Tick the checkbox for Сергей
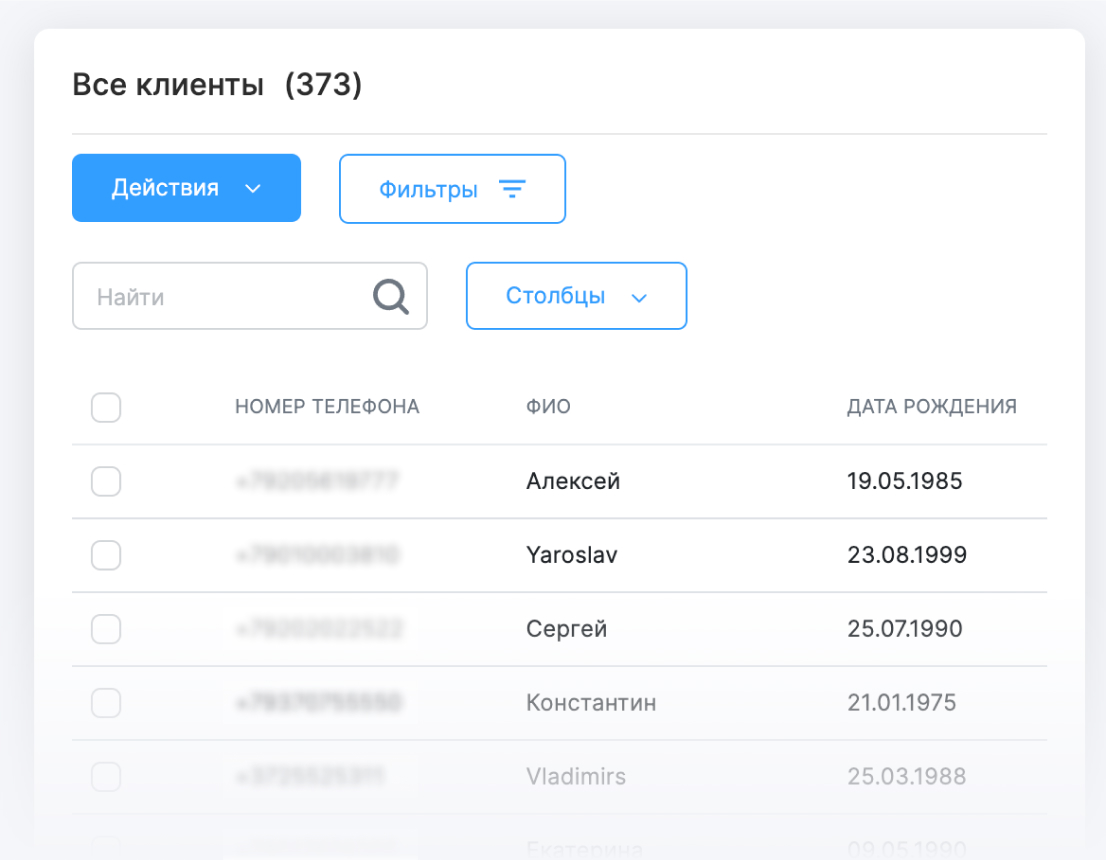 pyautogui.click(x=106, y=629)
